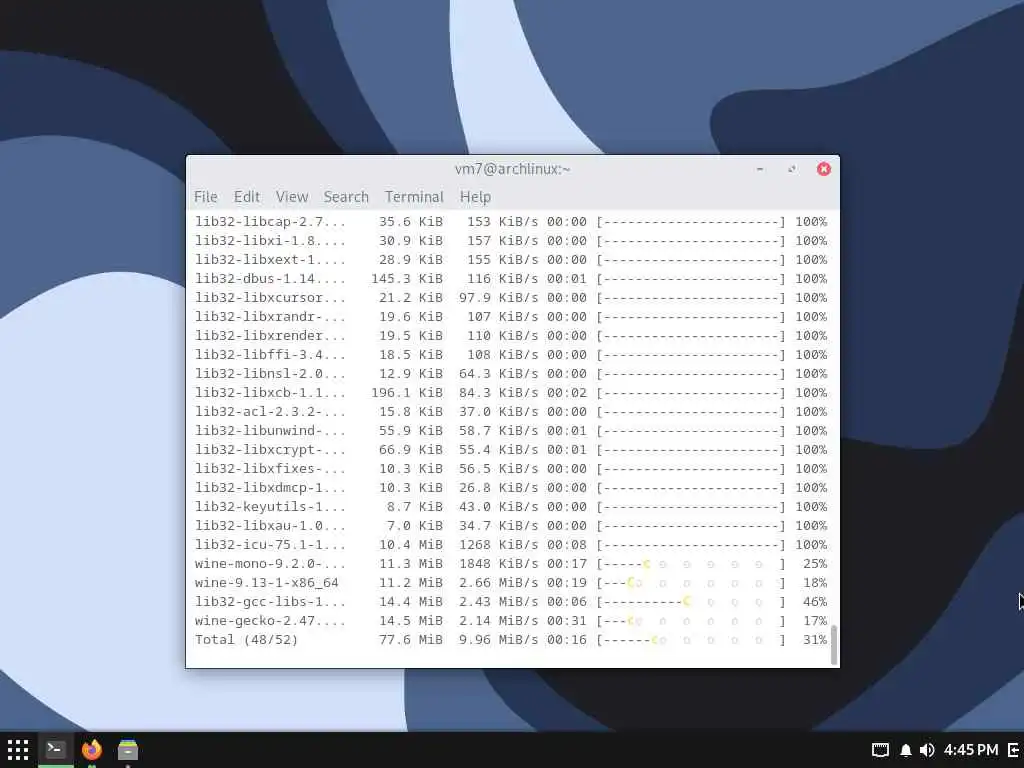Image resolution: width=1024 pixels, height=768 pixels.
Task: Click the text lib32-libnsl-2.0...
Action: 258,374
